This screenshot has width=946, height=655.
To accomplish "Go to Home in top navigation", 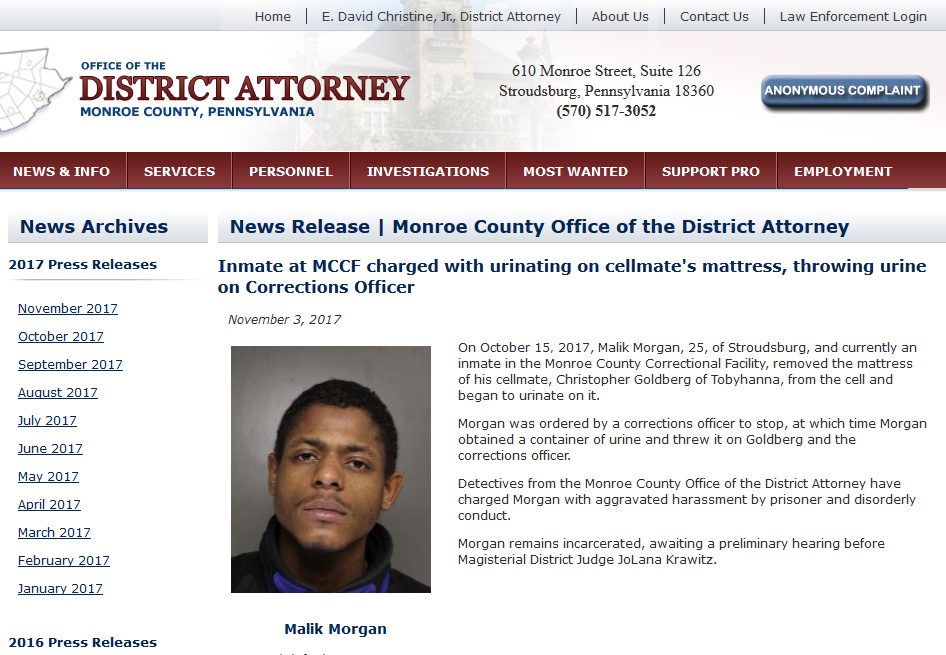I will point(273,16).
